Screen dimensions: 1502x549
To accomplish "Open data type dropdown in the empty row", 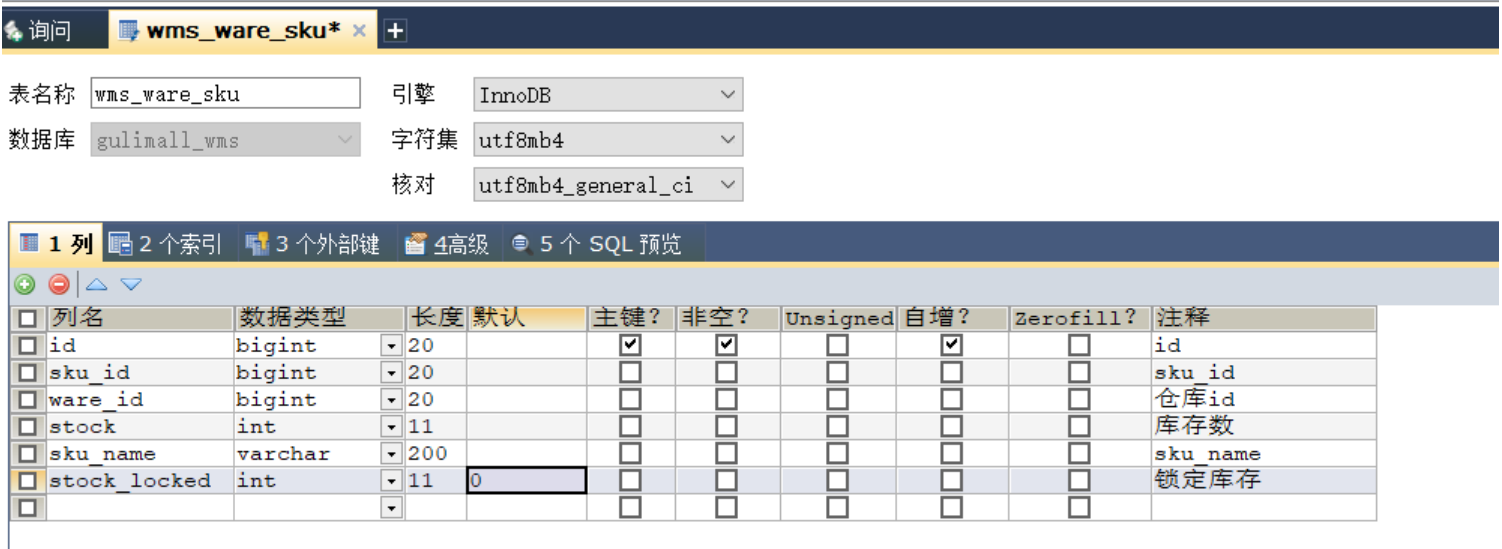I will point(391,508).
